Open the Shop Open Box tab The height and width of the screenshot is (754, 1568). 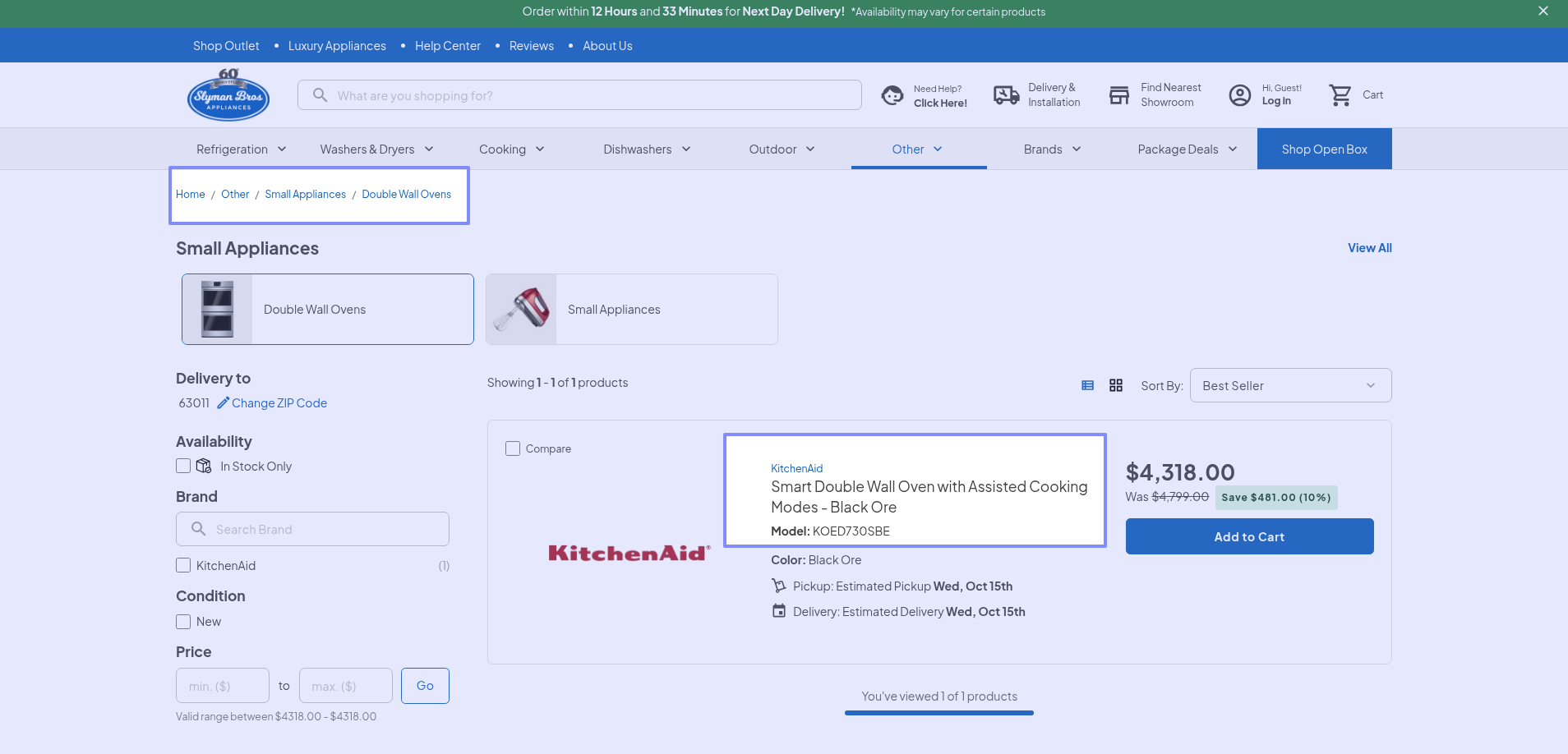[1324, 149]
